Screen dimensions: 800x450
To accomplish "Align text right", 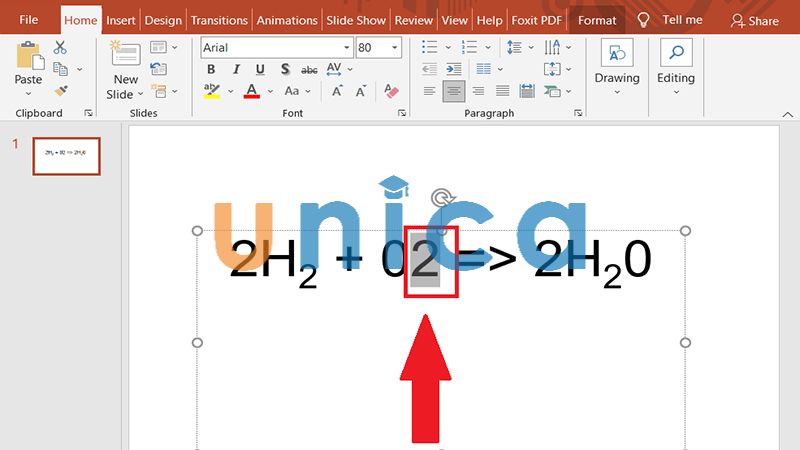I will point(478,91).
